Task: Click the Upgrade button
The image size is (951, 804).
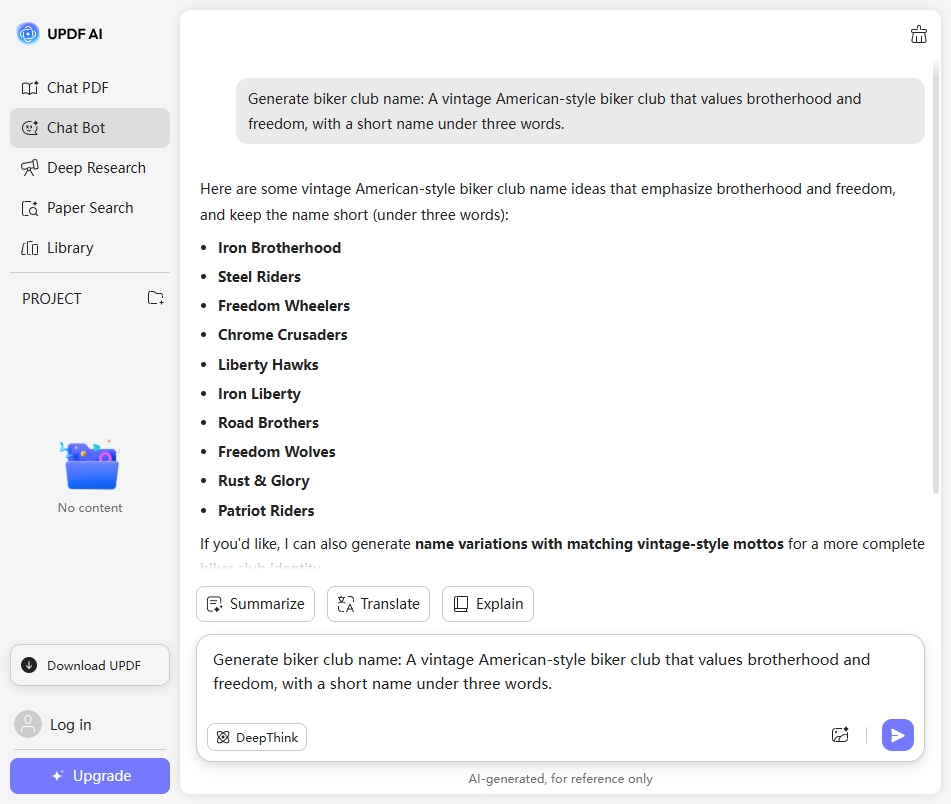Action: tap(90, 776)
